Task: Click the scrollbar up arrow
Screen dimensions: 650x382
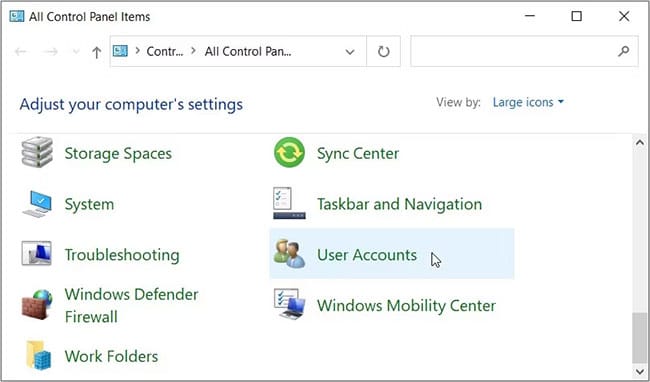Action: 640,143
